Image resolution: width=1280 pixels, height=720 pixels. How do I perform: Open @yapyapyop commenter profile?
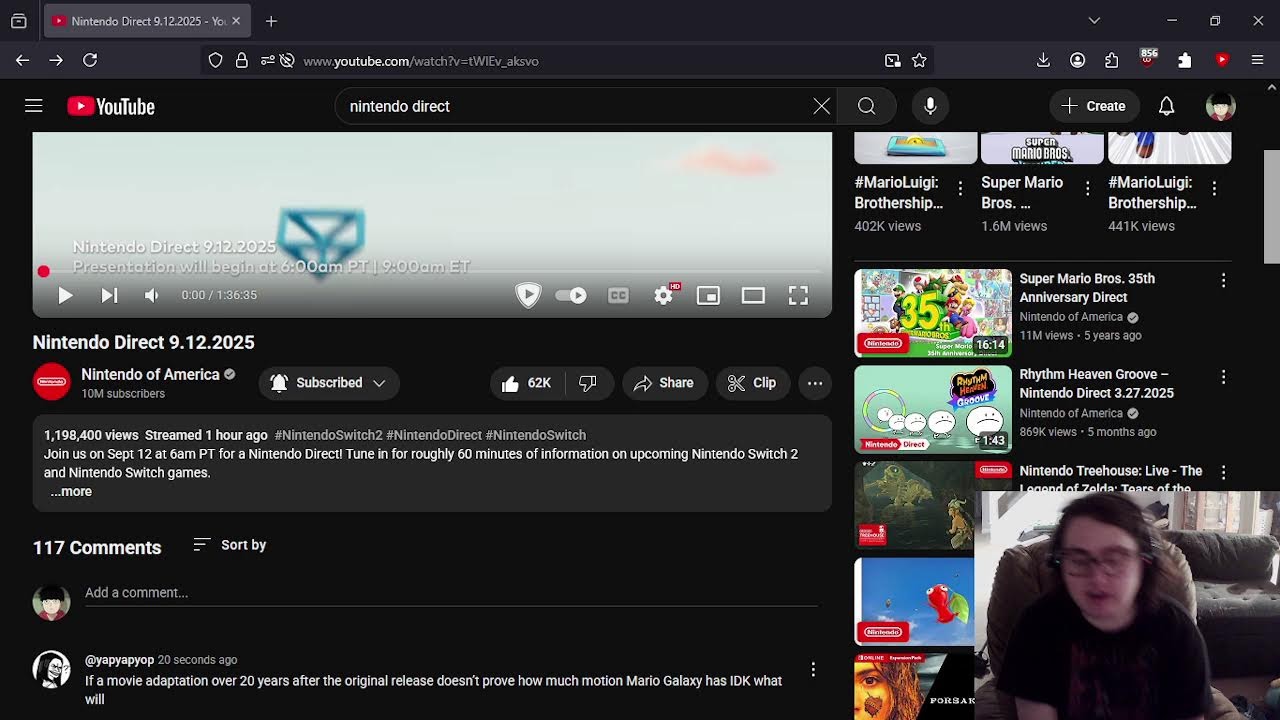click(119, 660)
